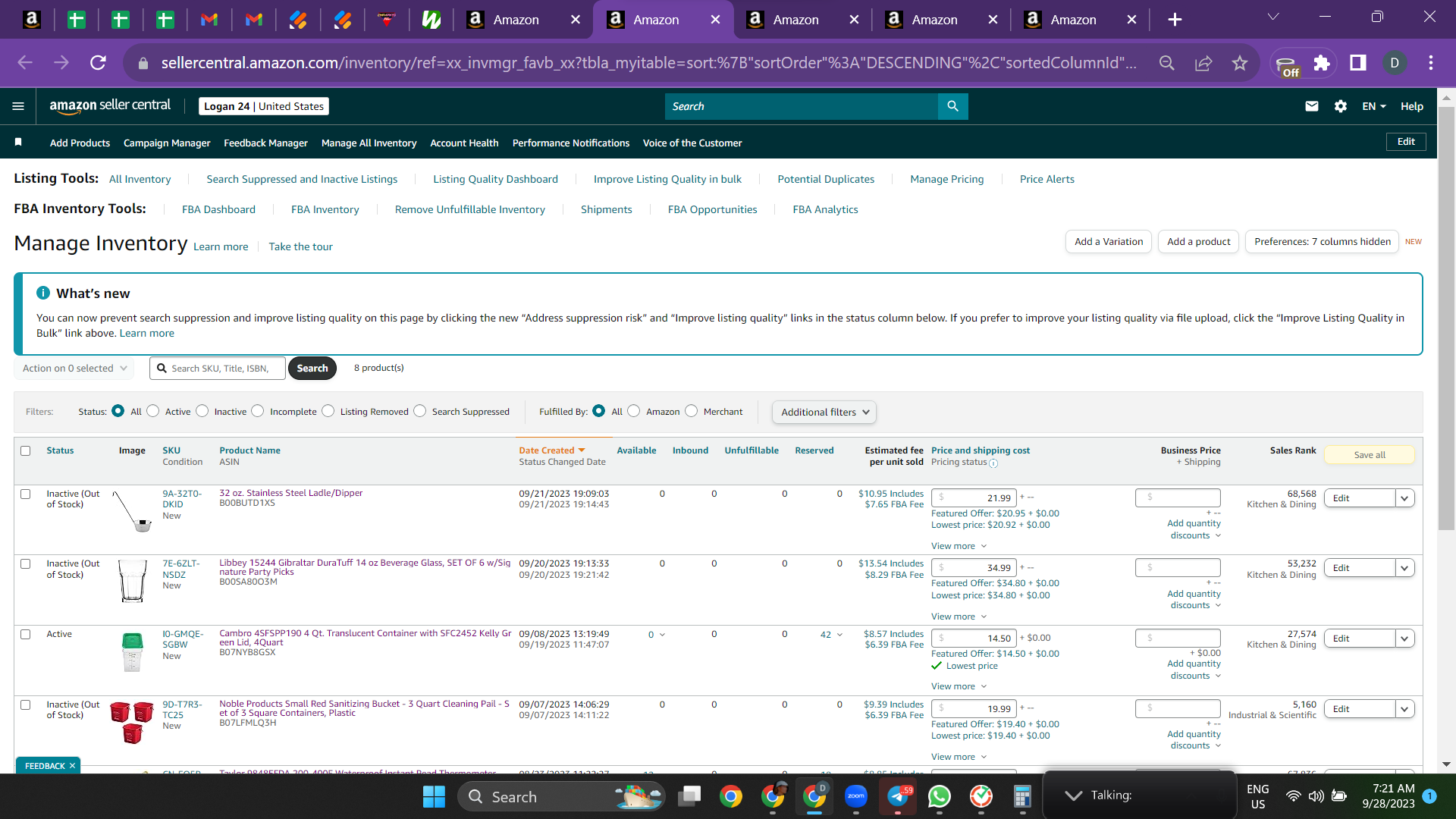Click the site lock icon in address bar
The height and width of the screenshot is (819, 1456).
pyautogui.click(x=143, y=63)
